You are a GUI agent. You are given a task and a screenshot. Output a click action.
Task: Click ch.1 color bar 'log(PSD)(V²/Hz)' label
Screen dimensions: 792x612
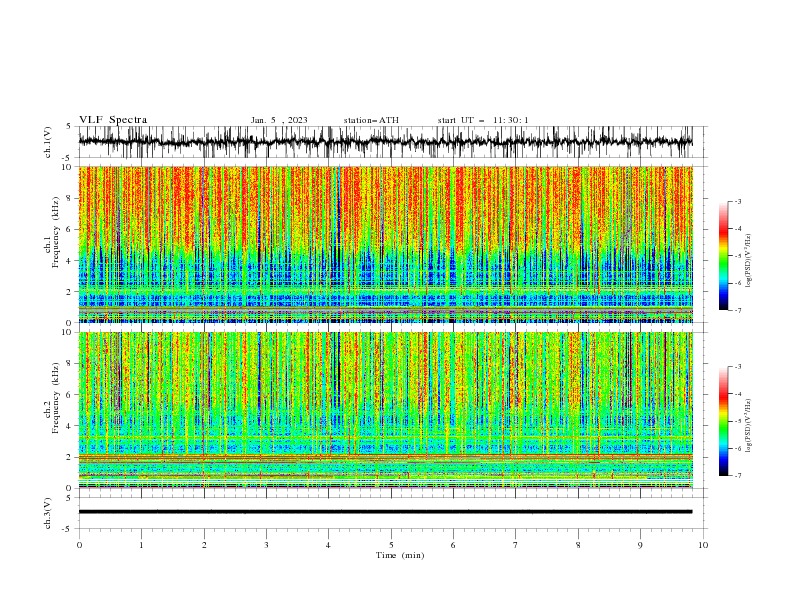coord(749,261)
